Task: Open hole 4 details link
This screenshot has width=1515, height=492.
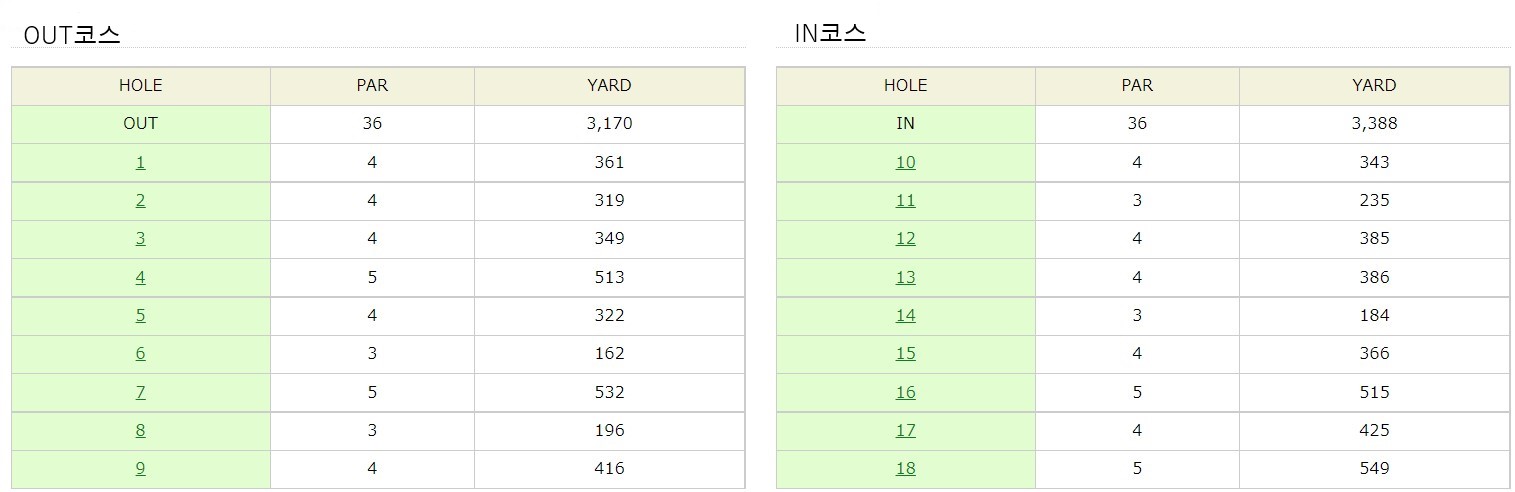Action: (140, 277)
